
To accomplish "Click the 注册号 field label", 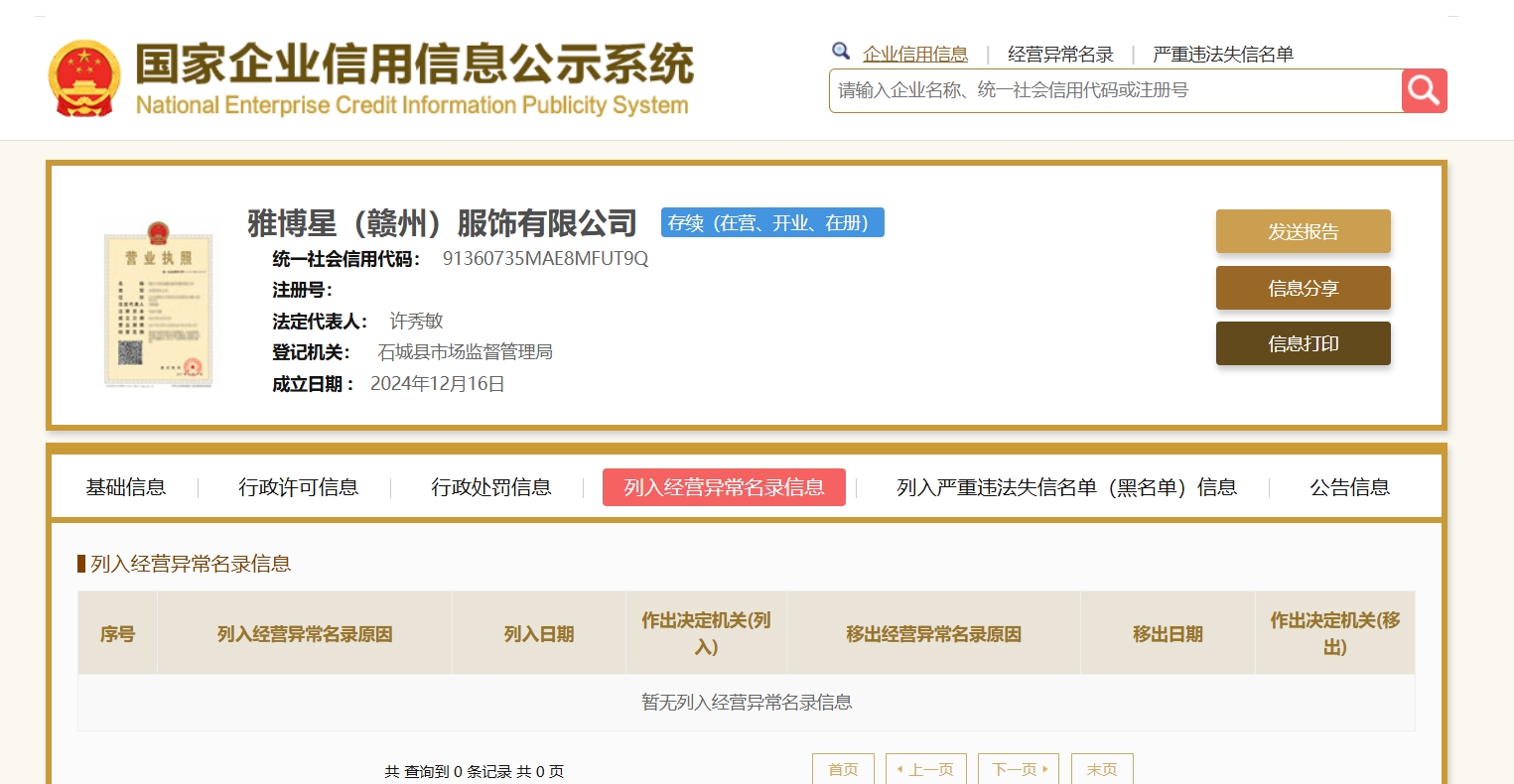I will pyautogui.click(x=303, y=290).
